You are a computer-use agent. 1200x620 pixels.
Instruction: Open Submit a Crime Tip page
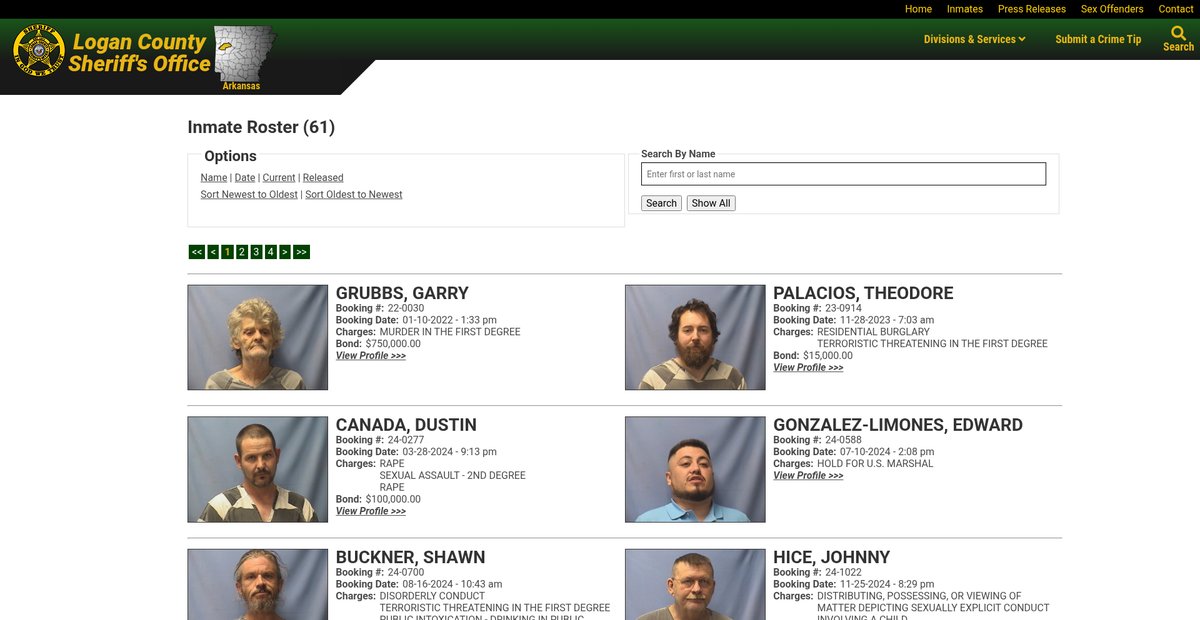point(1098,39)
